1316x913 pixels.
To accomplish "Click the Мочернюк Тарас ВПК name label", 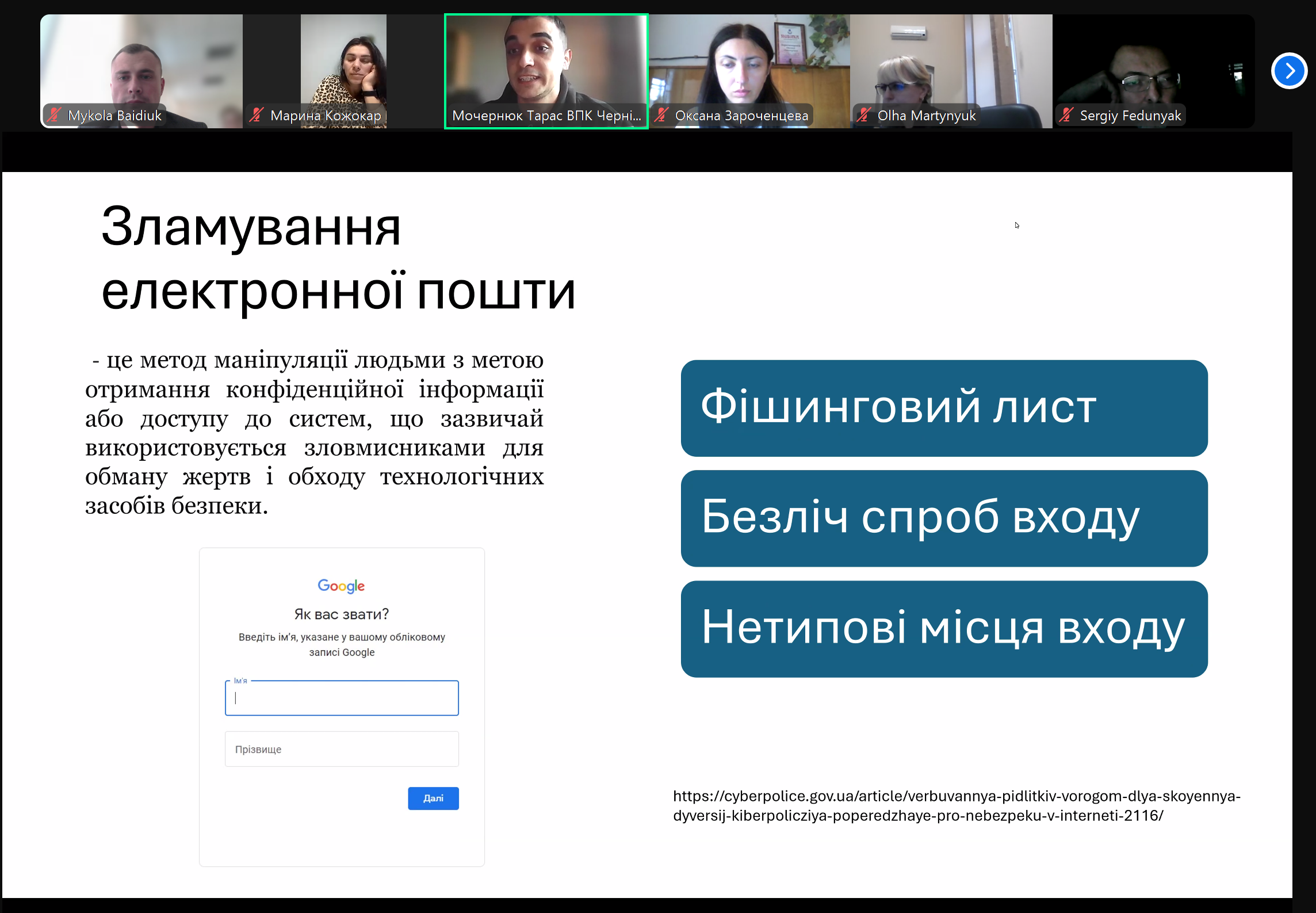I will [546, 116].
